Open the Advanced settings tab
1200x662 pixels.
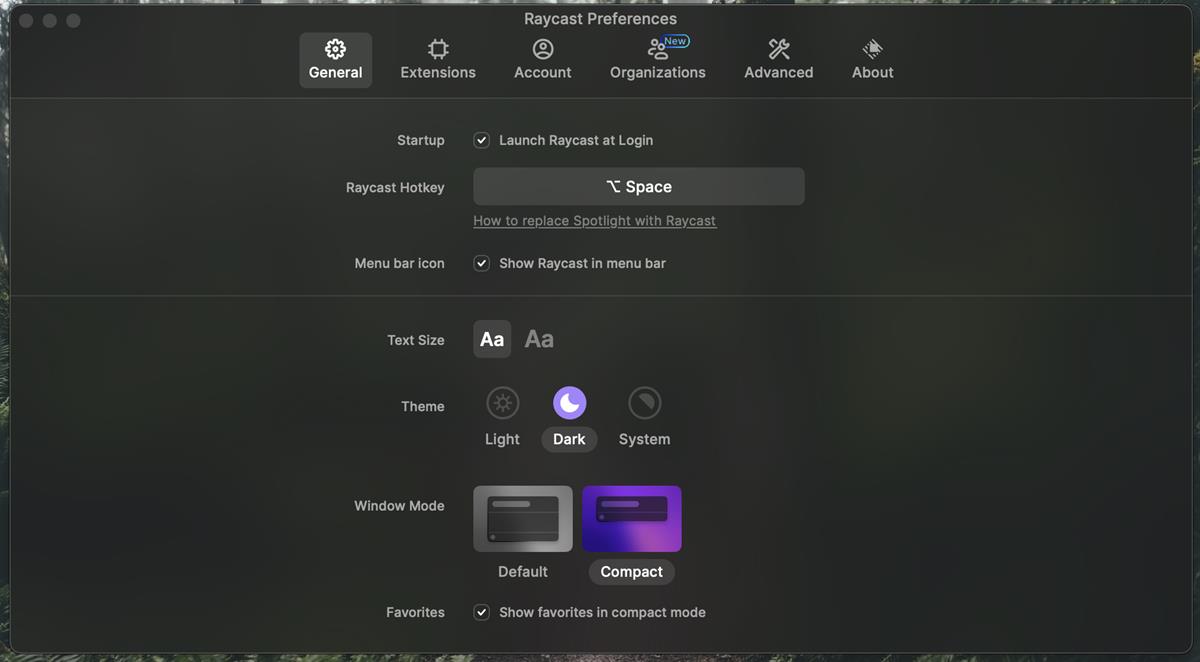point(778,60)
